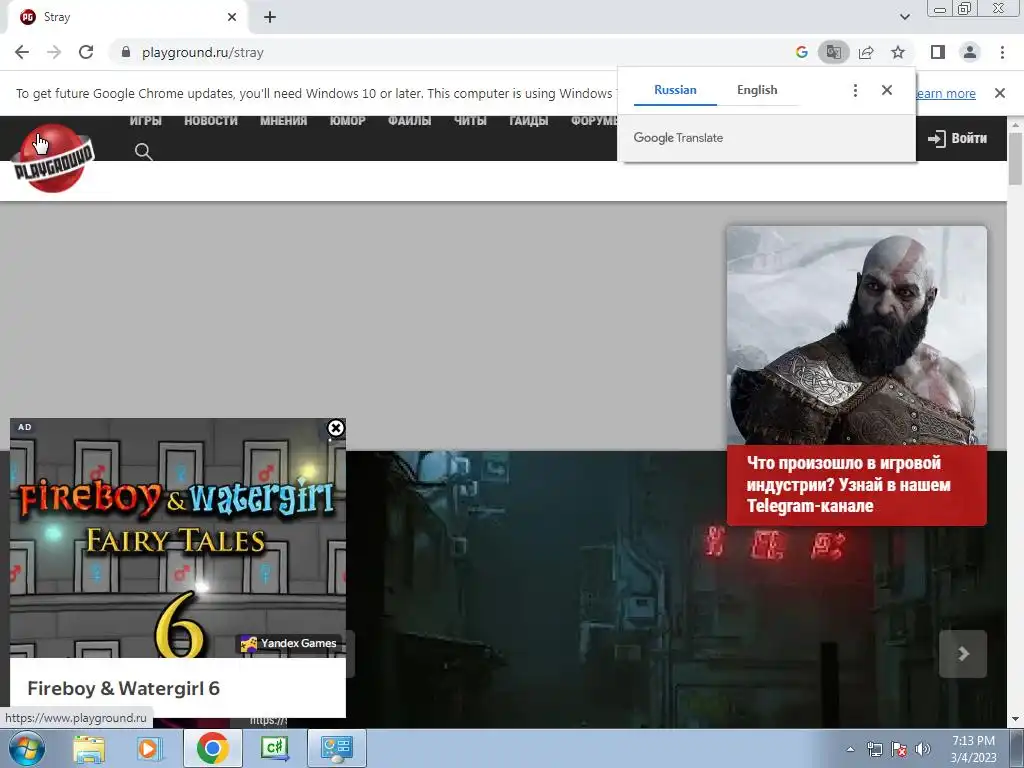Open translate options three-dot menu
The image size is (1024, 768).
tap(855, 90)
